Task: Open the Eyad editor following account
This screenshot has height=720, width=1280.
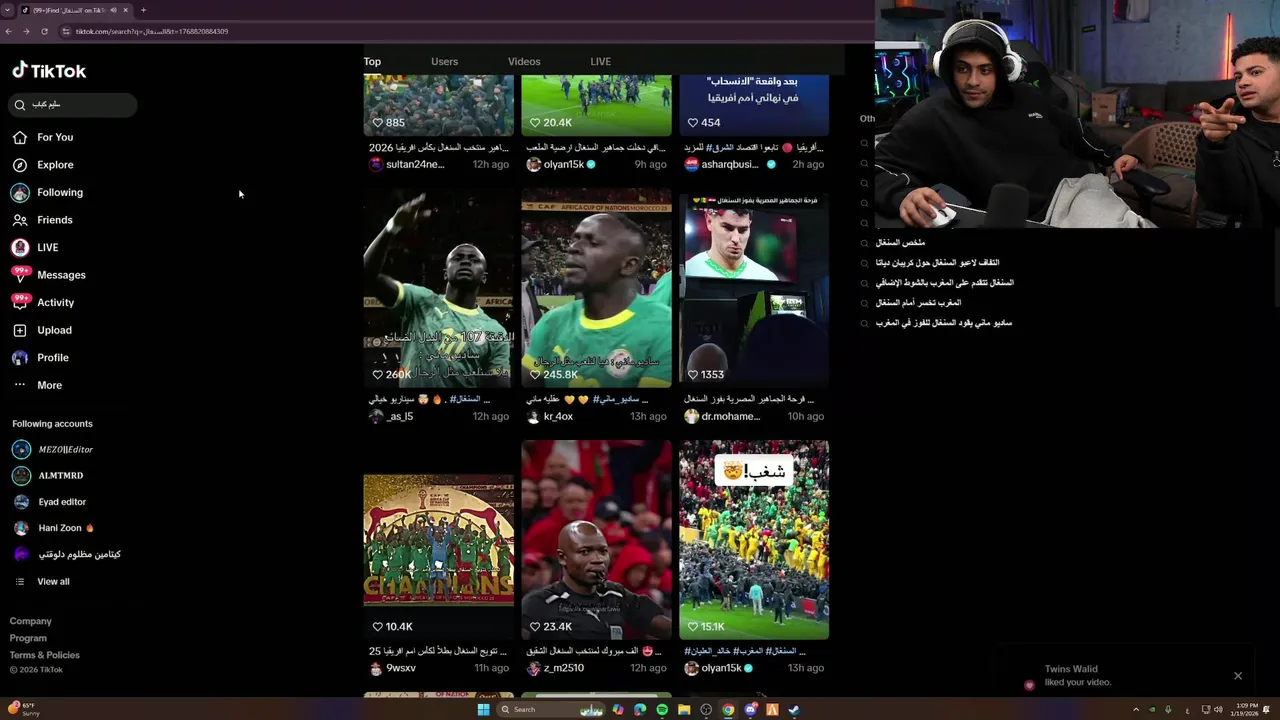Action: tap(49, 502)
